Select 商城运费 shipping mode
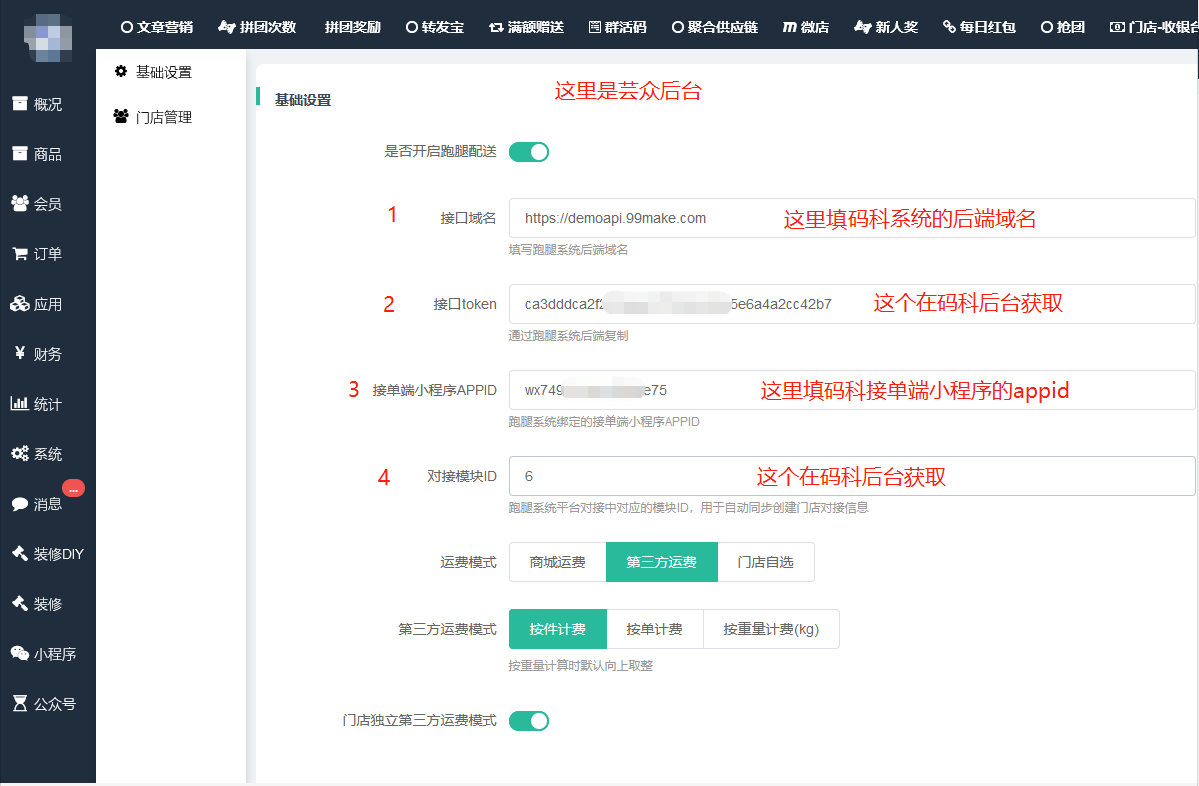 point(557,562)
